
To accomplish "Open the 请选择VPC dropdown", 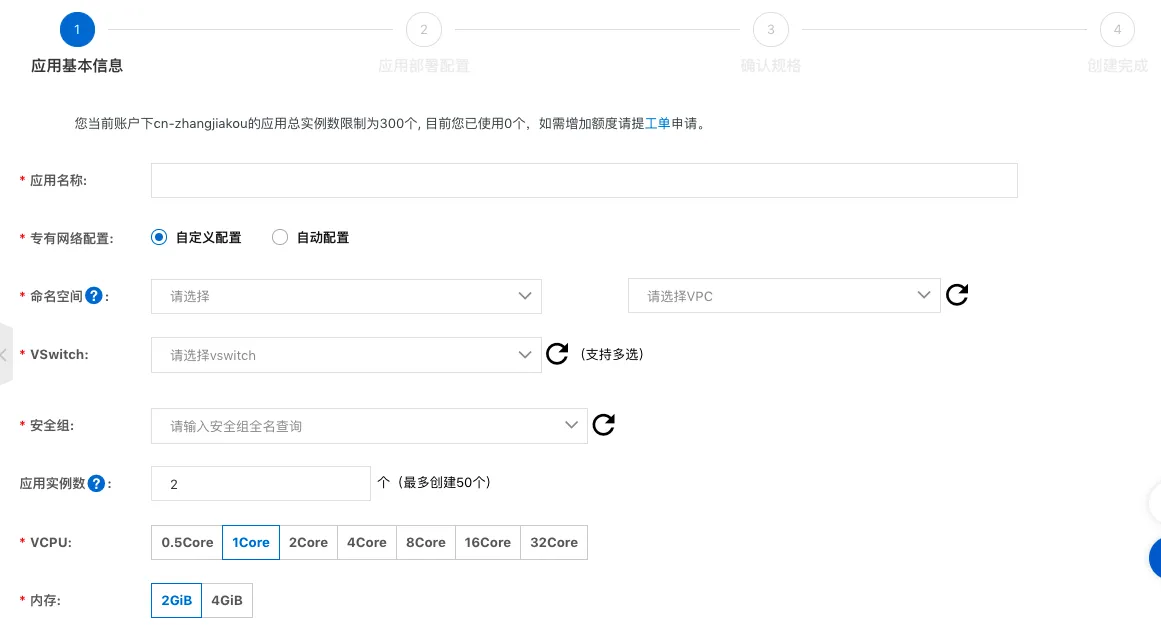I will 784,295.
